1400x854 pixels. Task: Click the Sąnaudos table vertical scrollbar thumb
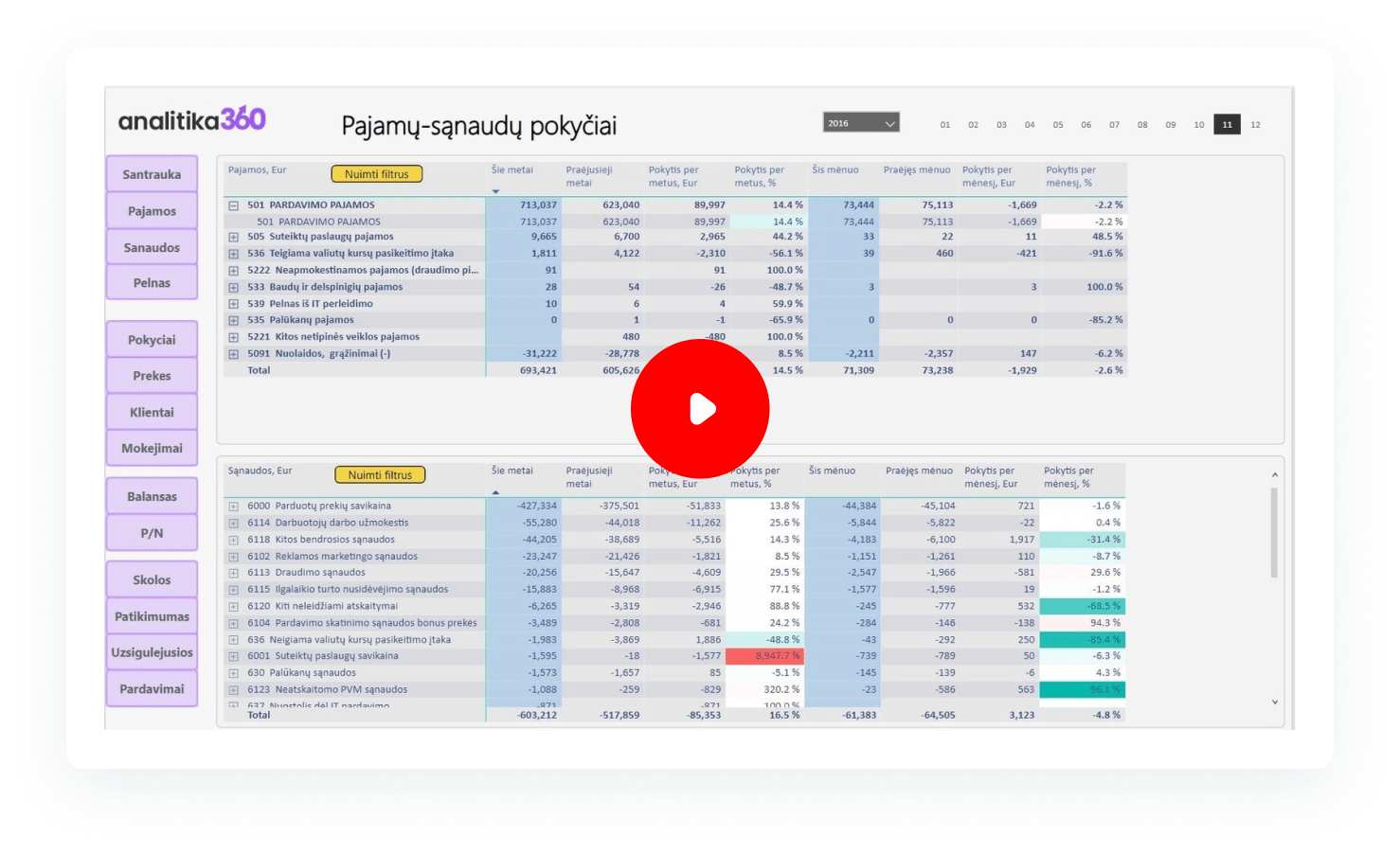click(x=1274, y=532)
